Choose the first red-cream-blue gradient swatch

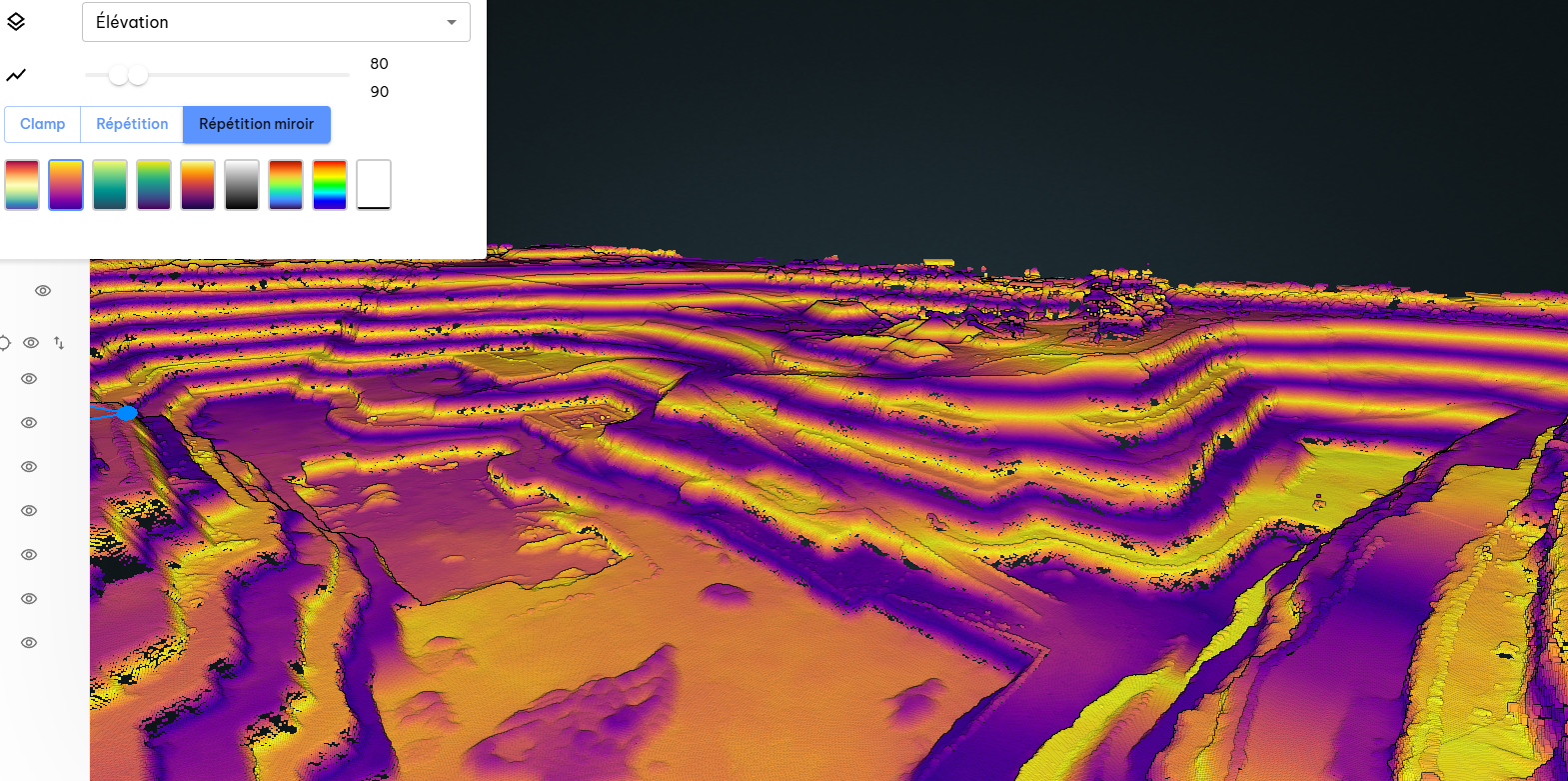(x=22, y=185)
